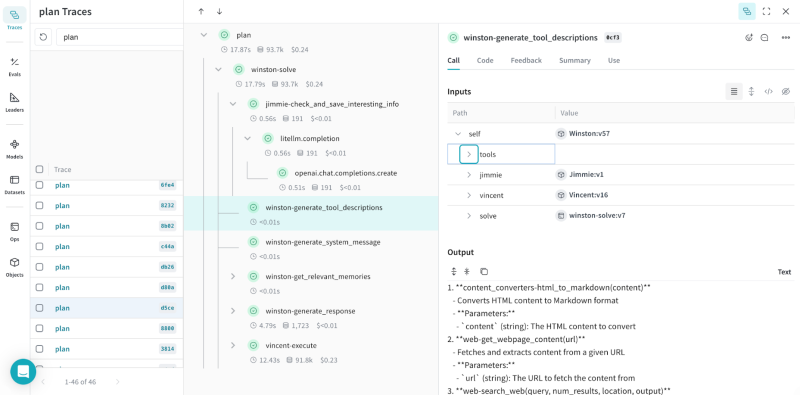Copy the output with copy icon
This screenshot has height=395, width=800.
click(x=484, y=271)
